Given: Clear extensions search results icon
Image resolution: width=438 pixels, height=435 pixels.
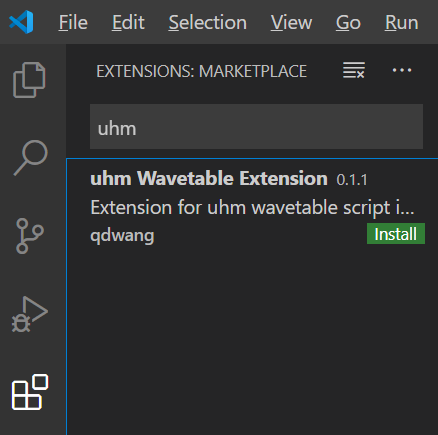Looking at the screenshot, I should pyautogui.click(x=354, y=70).
